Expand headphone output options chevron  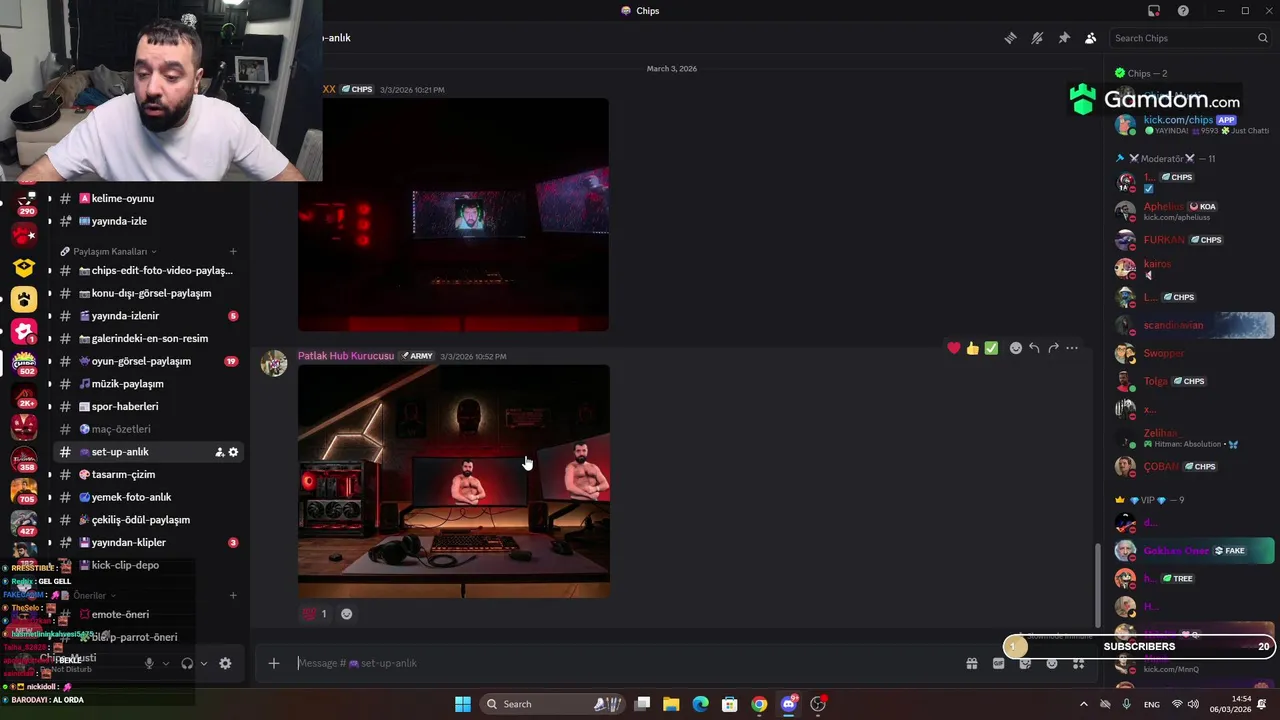pos(204,663)
